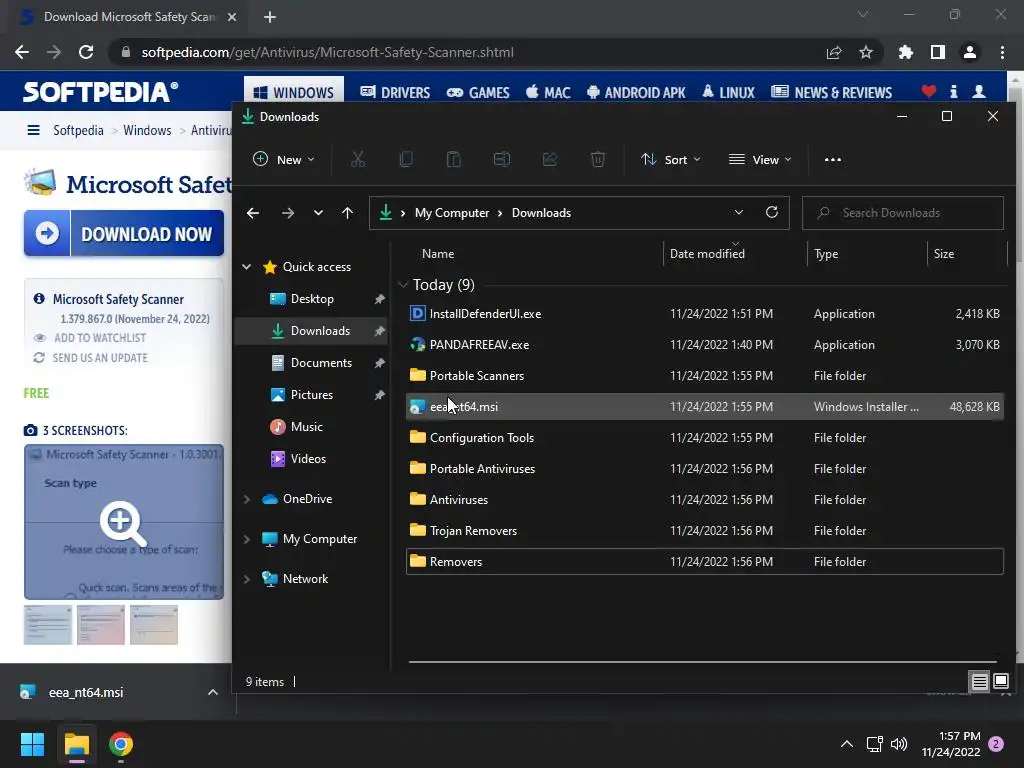Open the ANDROID APK tab
This screenshot has height=768, width=1024.
coord(636,92)
